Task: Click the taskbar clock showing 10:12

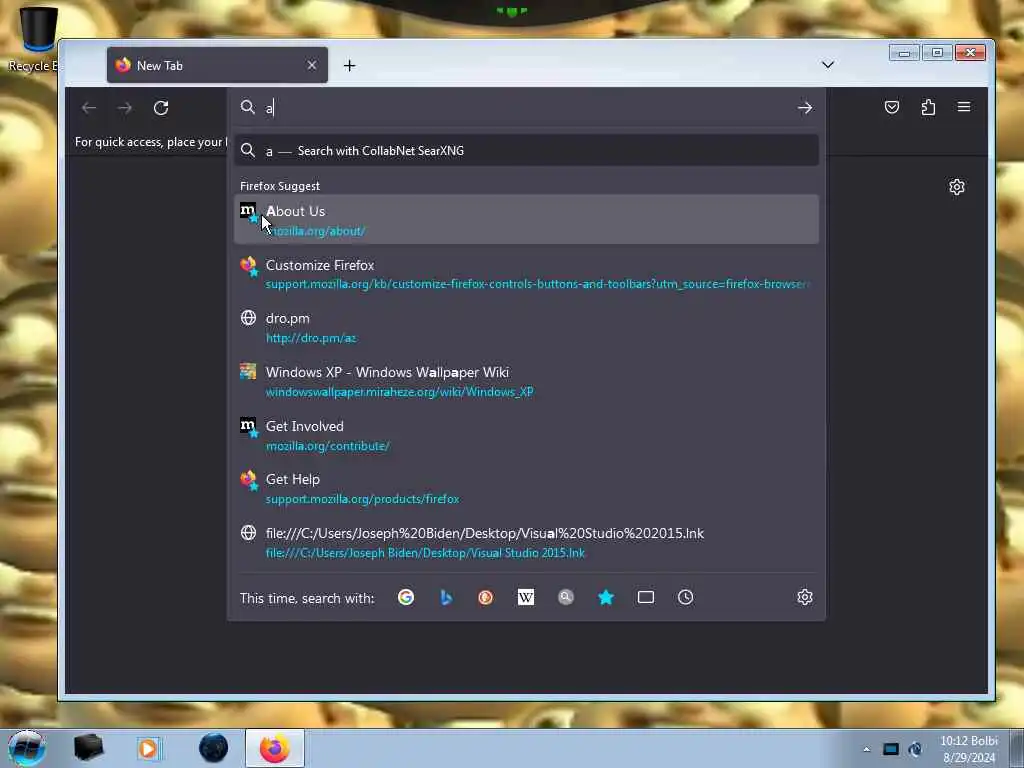Action: click(969, 749)
